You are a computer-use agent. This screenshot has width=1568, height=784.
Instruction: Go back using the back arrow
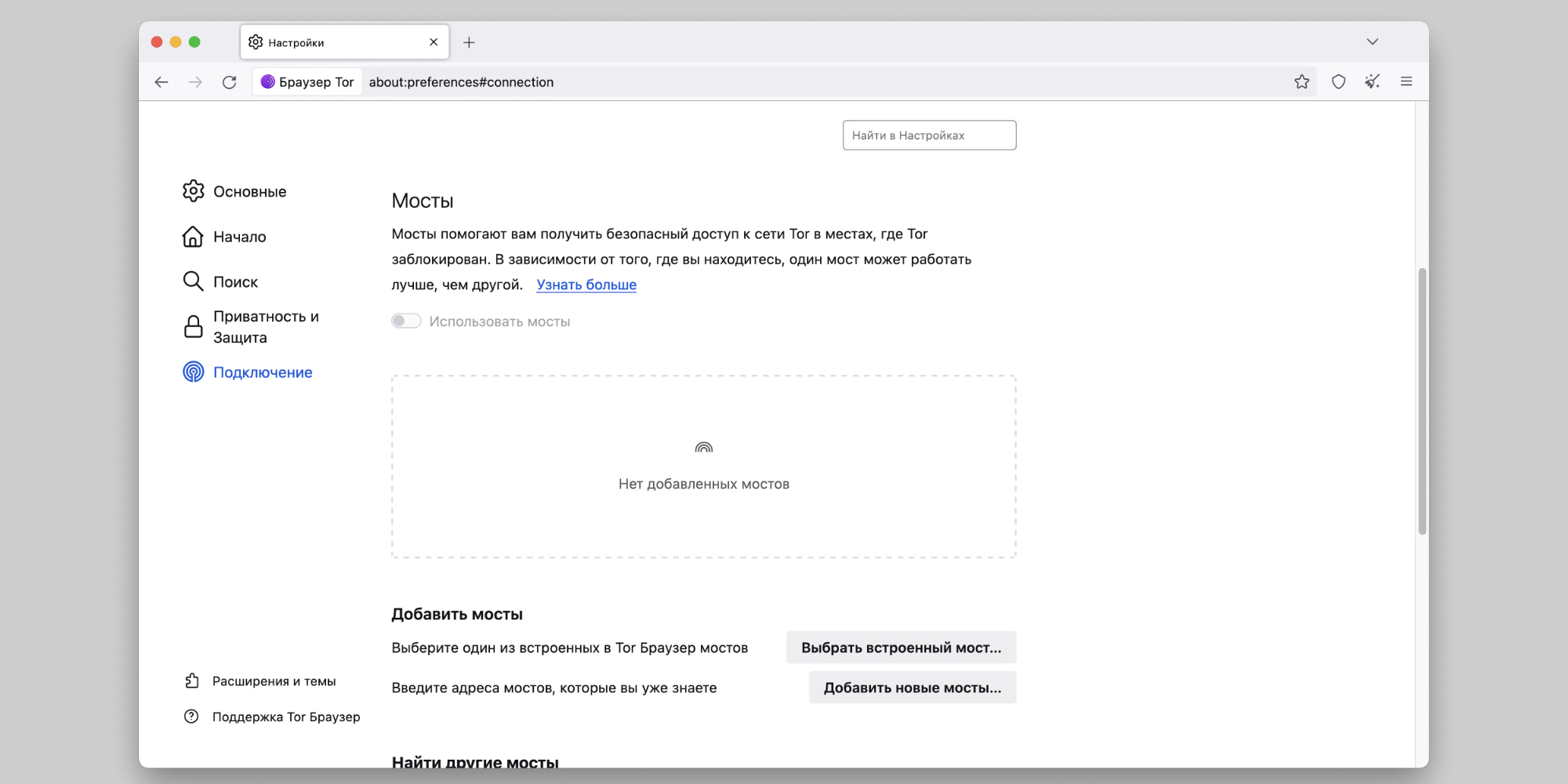pyautogui.click(x=162, y=82)
